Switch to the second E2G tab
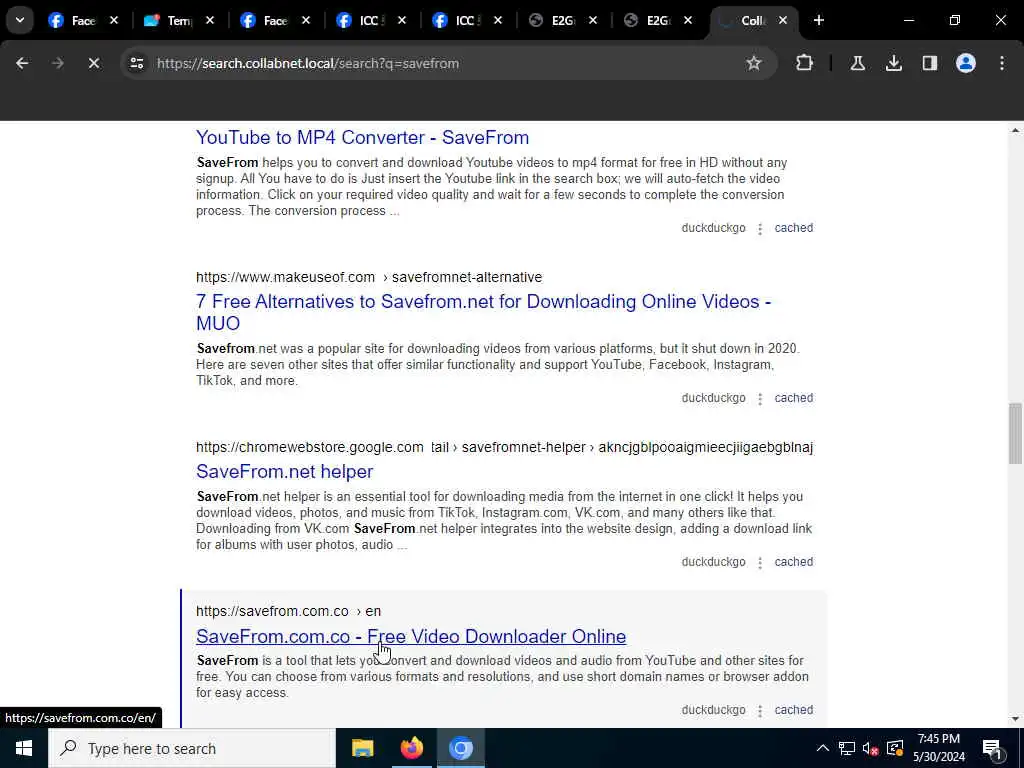1024x768 pixels. (647, 20)
